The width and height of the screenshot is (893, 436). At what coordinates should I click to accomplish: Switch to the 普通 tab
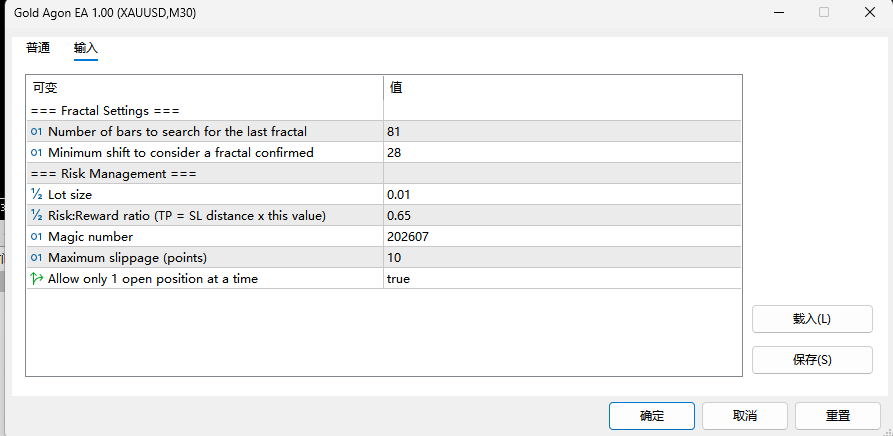[x=38, y=48]
